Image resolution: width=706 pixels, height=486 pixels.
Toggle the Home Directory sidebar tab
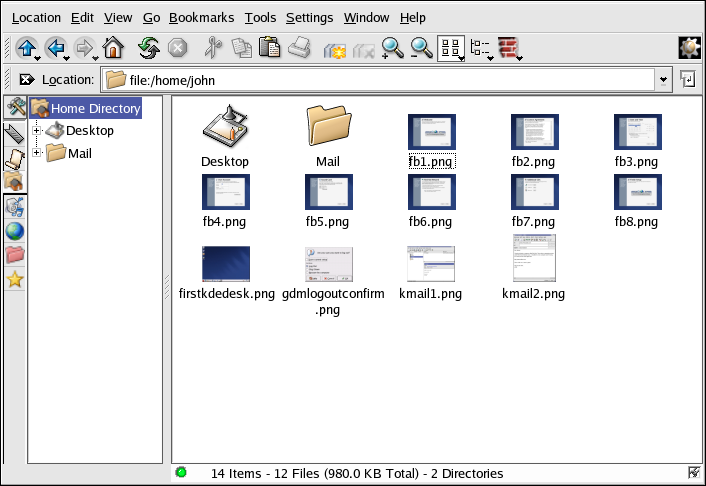point(15,182)
